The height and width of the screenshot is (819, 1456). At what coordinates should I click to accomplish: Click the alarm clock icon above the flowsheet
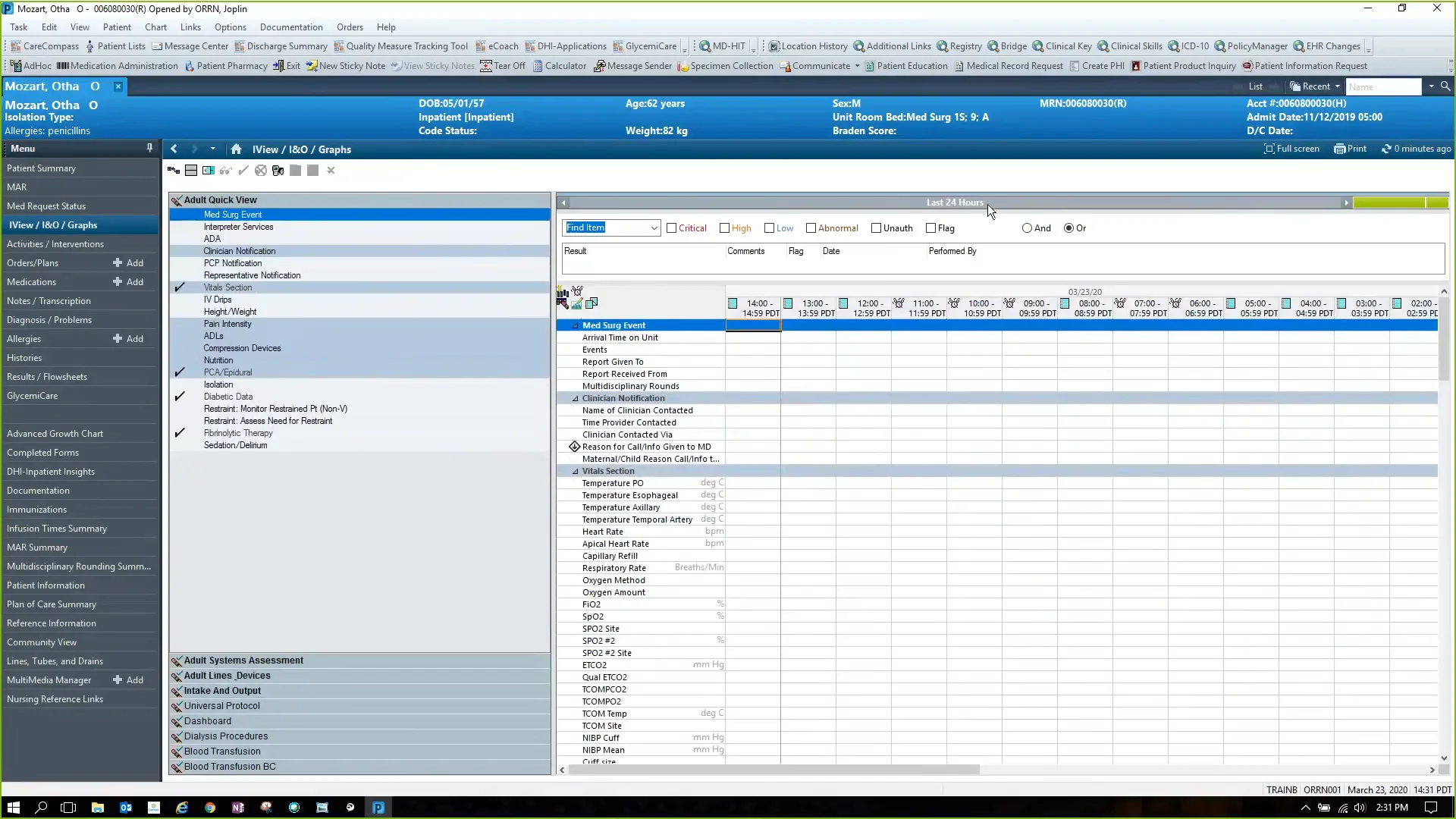click(578, 290)
